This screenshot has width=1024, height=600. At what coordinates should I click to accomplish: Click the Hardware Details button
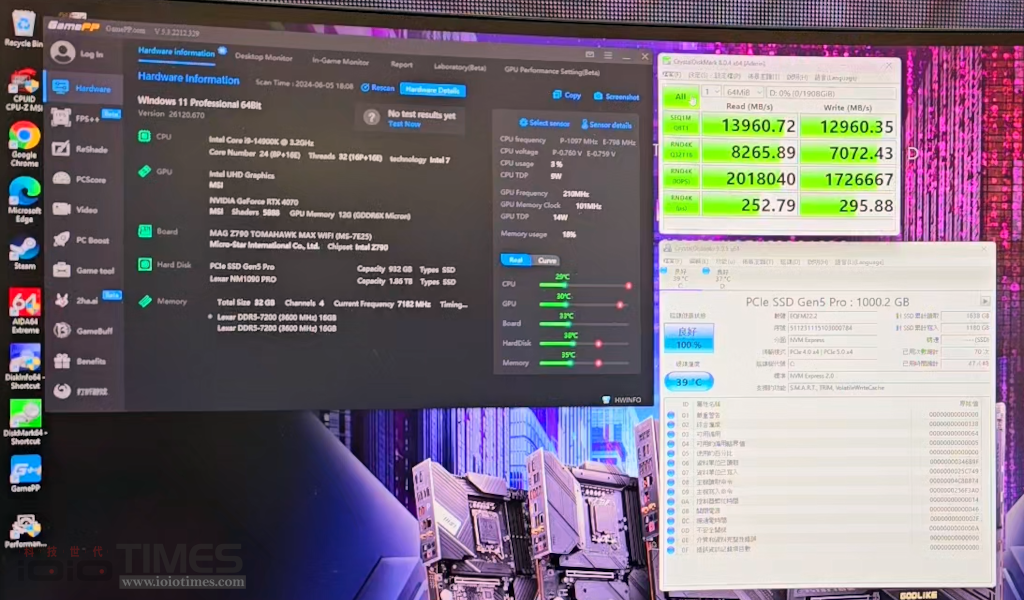[432, 90]
